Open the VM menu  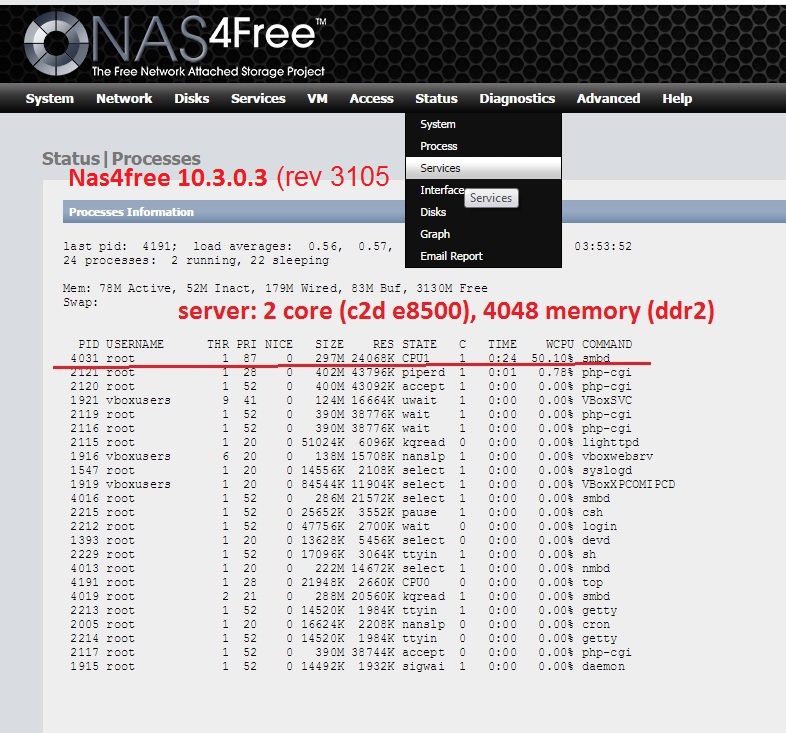[x=317, y=98]
